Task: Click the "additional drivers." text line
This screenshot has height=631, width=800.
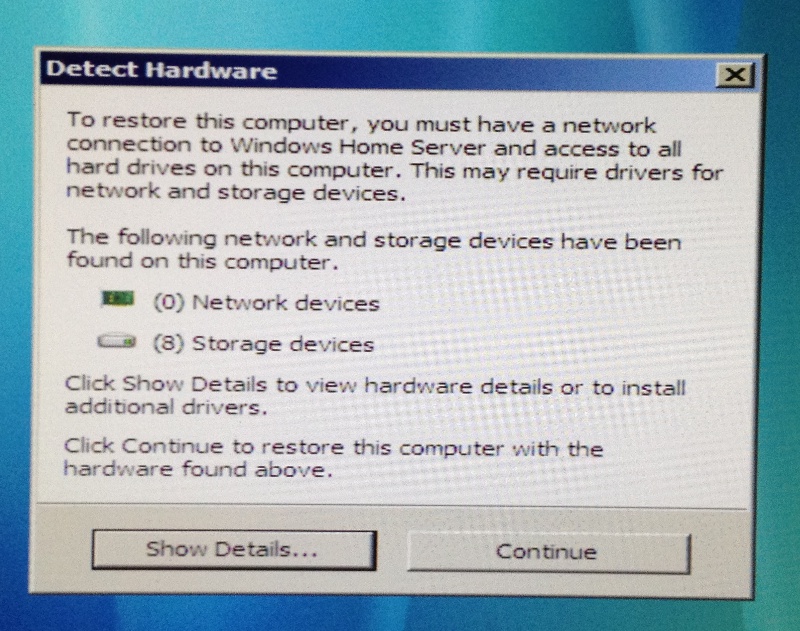Action: 166,407
